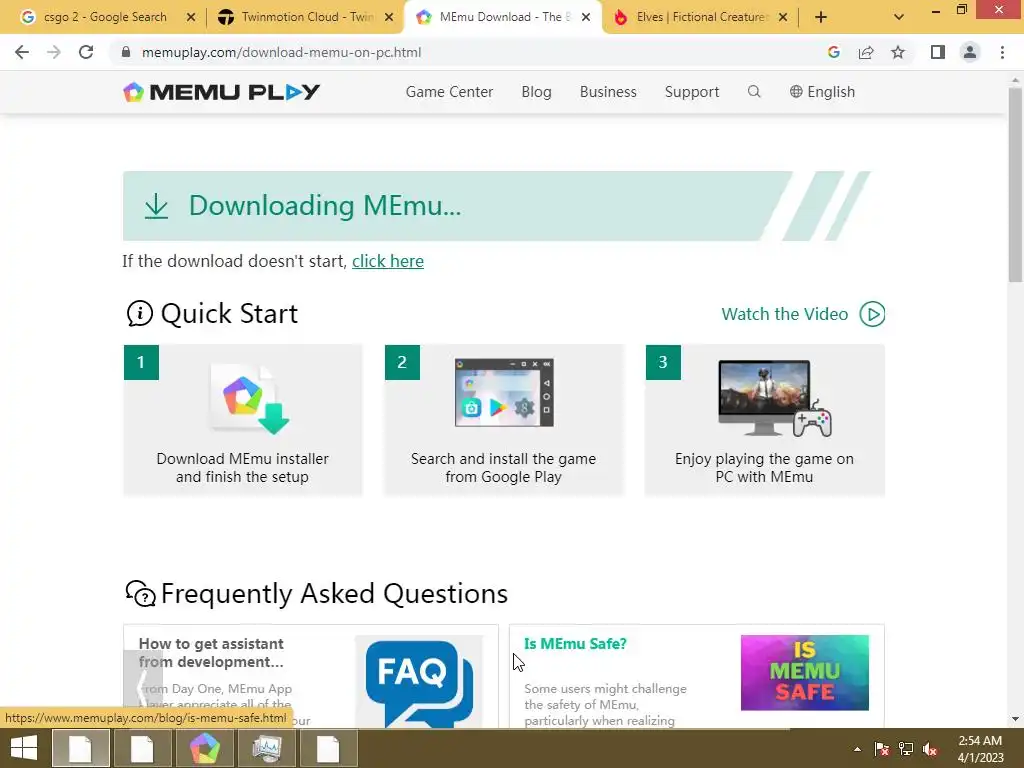Click Watch the Video link
This screenshot has width=1024, height=768.
pos(784,314)
